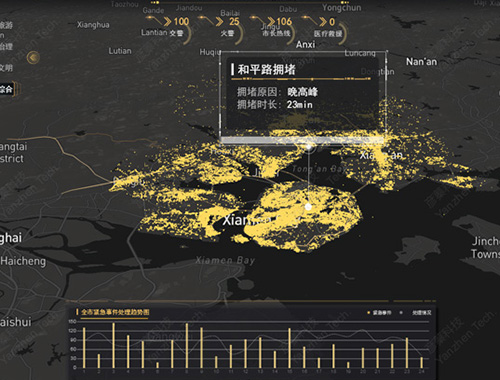This screenshot has height=380, width=500.
Task: Click the double-chevron icon beside 25
Action: click(x=220, y=22)
